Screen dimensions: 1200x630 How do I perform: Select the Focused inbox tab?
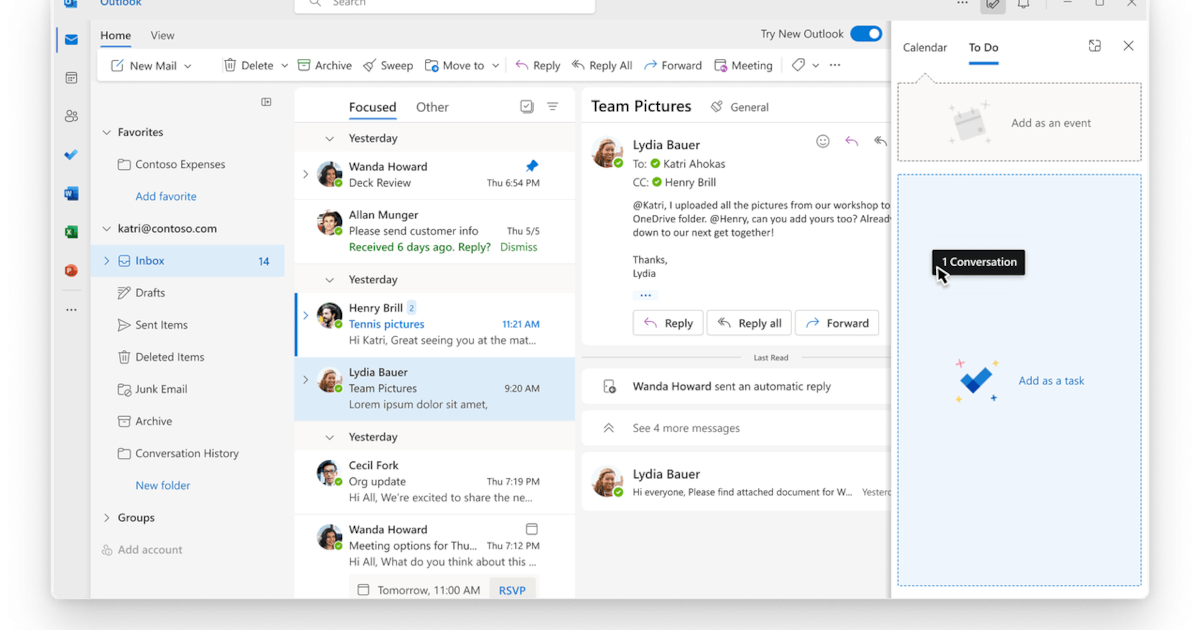tap(372, 107)
